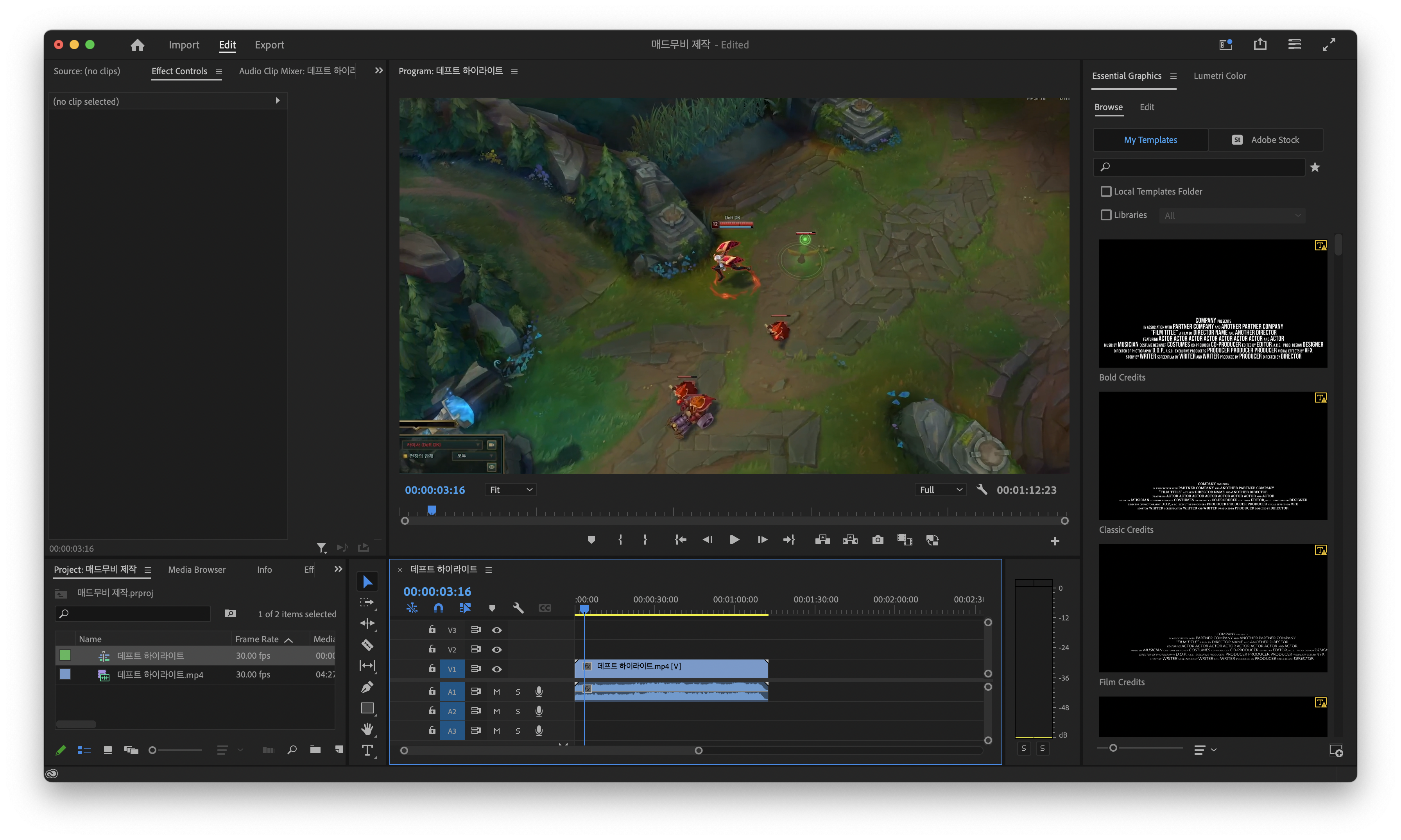Expand the hidden project panel tabs chevron

click(338, 569)
